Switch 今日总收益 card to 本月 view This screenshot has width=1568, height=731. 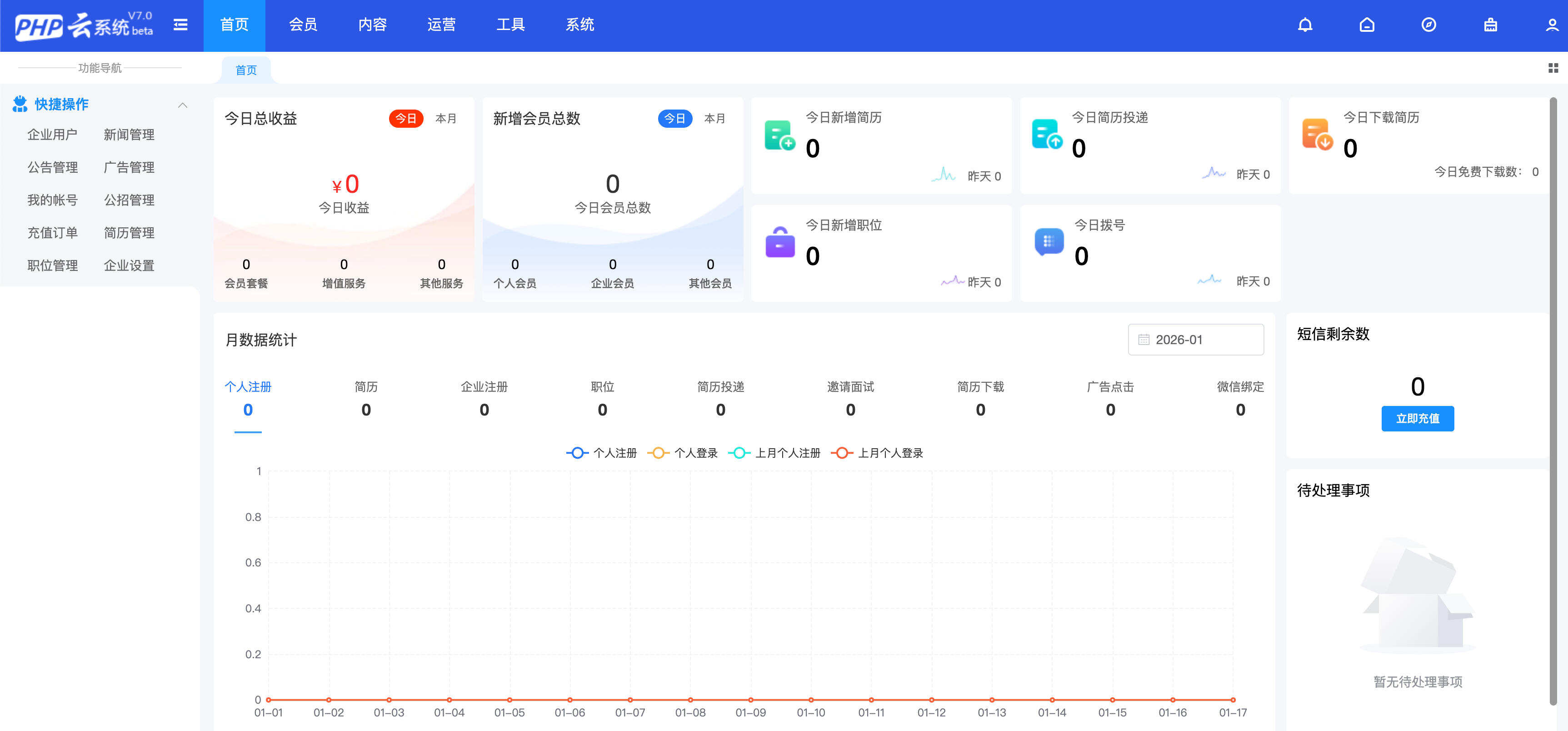tap(445, 119)
